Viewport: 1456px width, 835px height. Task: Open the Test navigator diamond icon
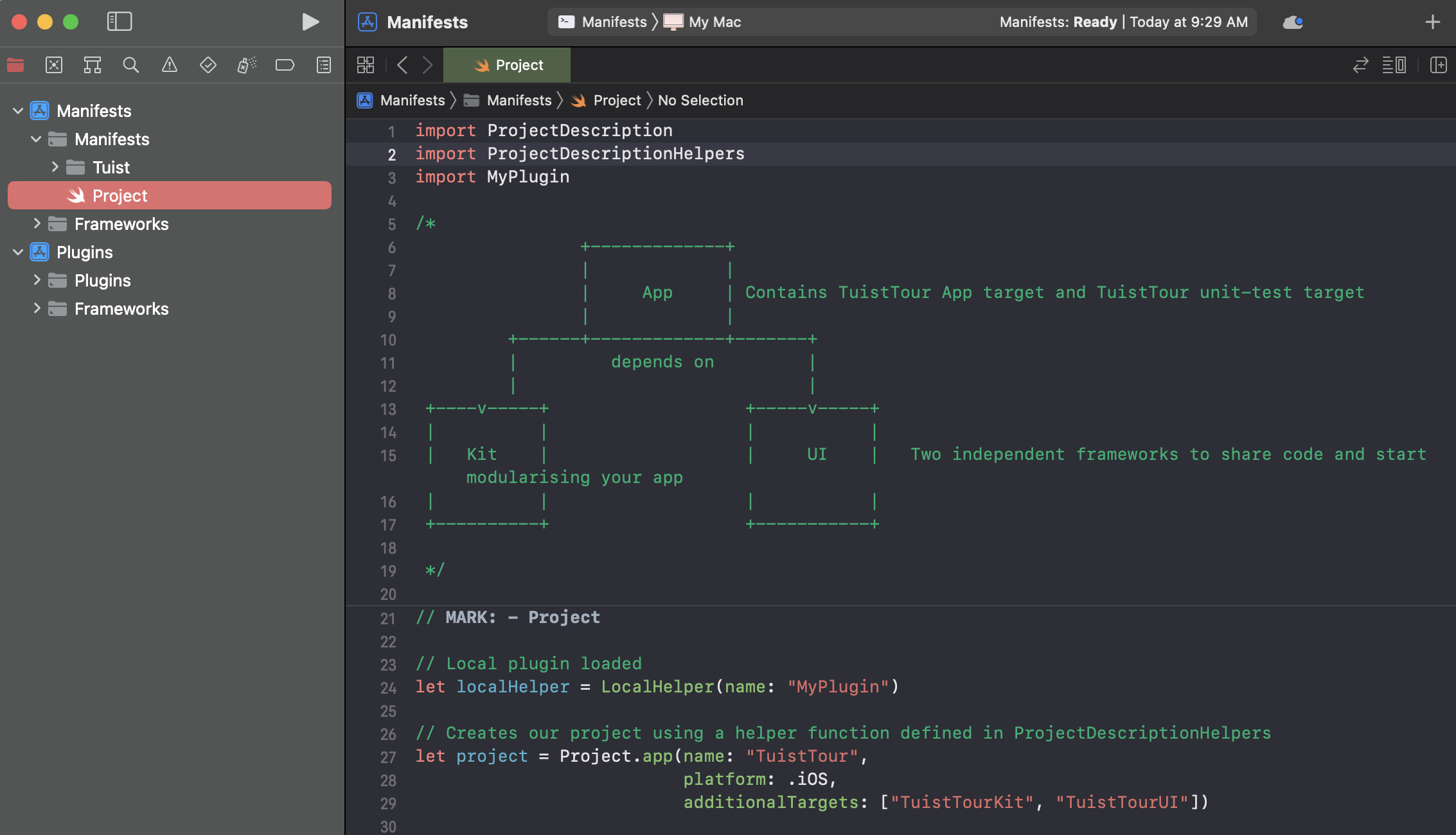pyautogui.click(x=208, y=65)
